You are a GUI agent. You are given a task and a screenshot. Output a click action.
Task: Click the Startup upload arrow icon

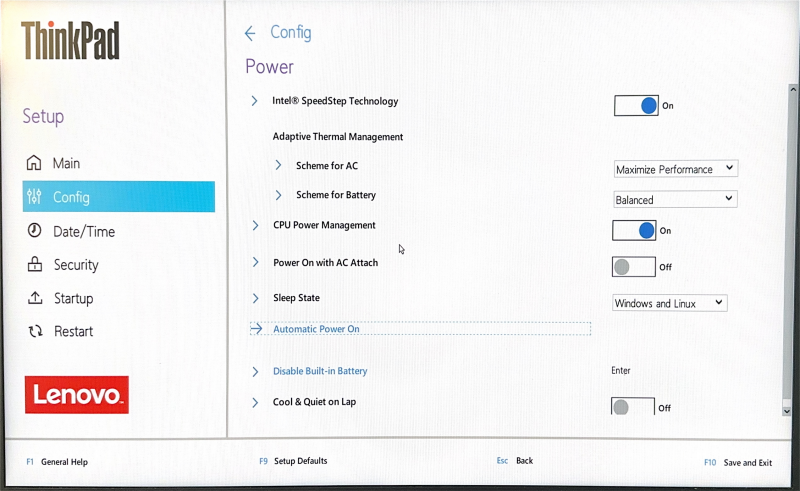pyautogui.click(x=35, y=298)
